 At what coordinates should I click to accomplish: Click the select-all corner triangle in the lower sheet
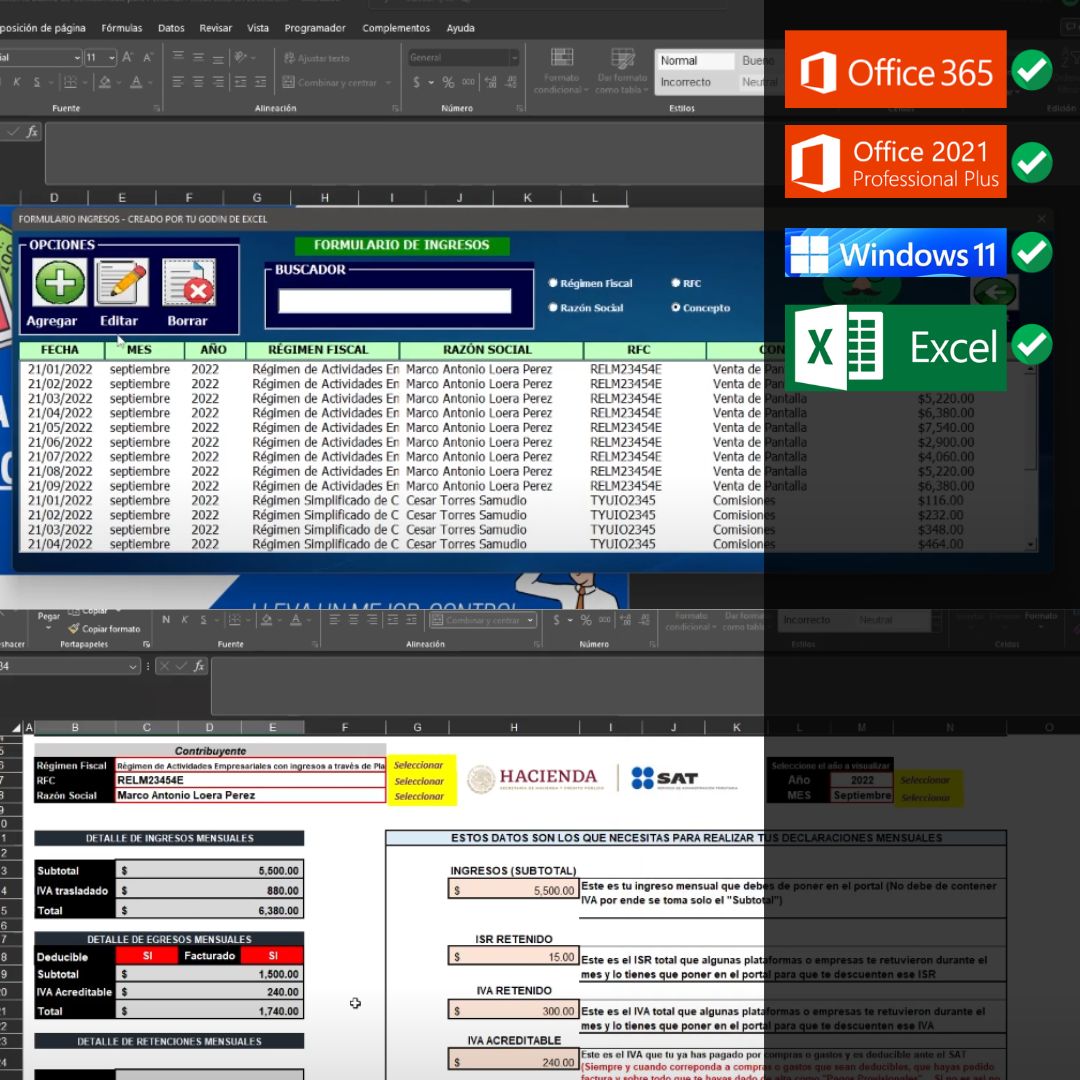(16, 727)
